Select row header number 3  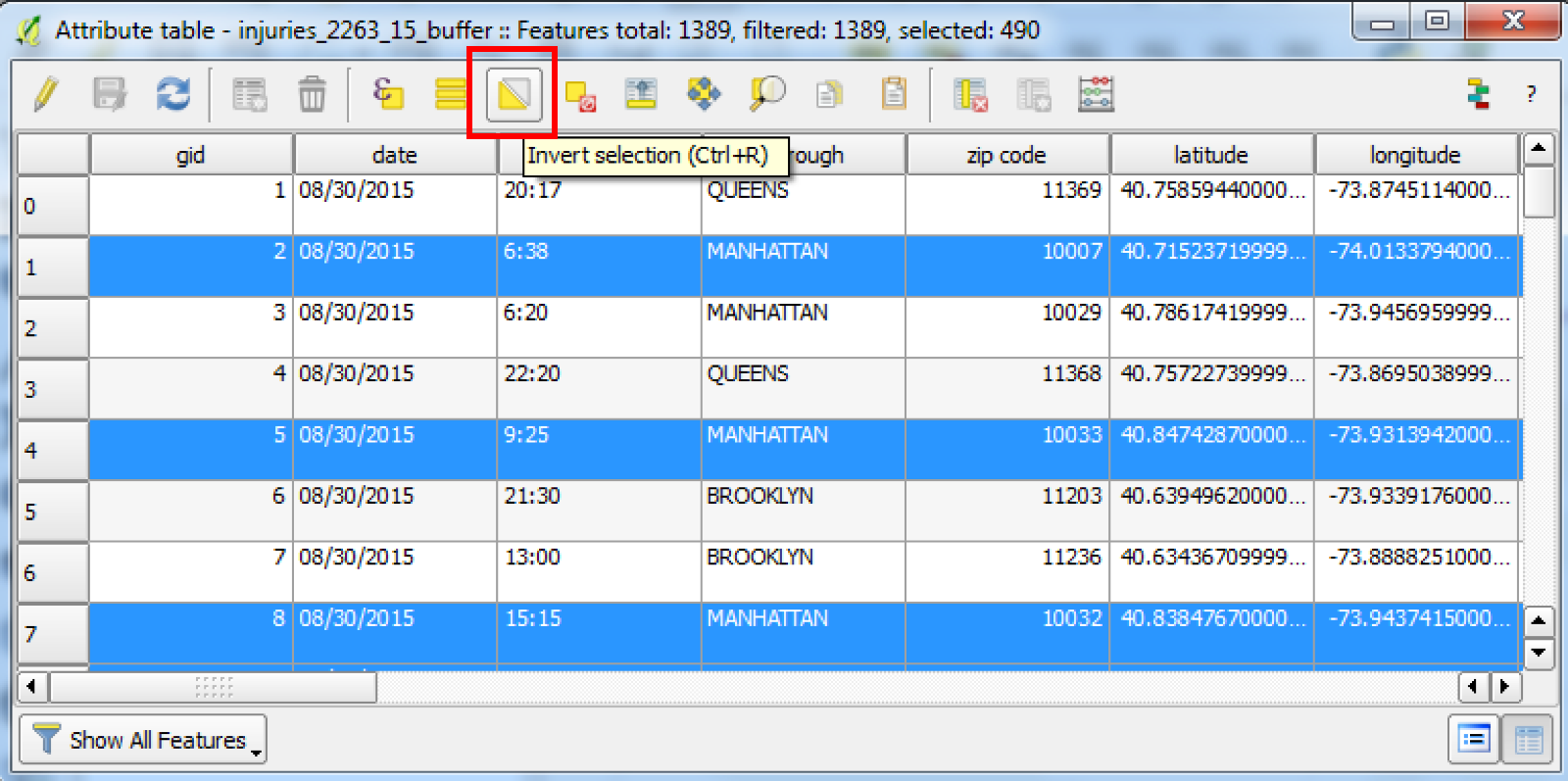point(53,389)
